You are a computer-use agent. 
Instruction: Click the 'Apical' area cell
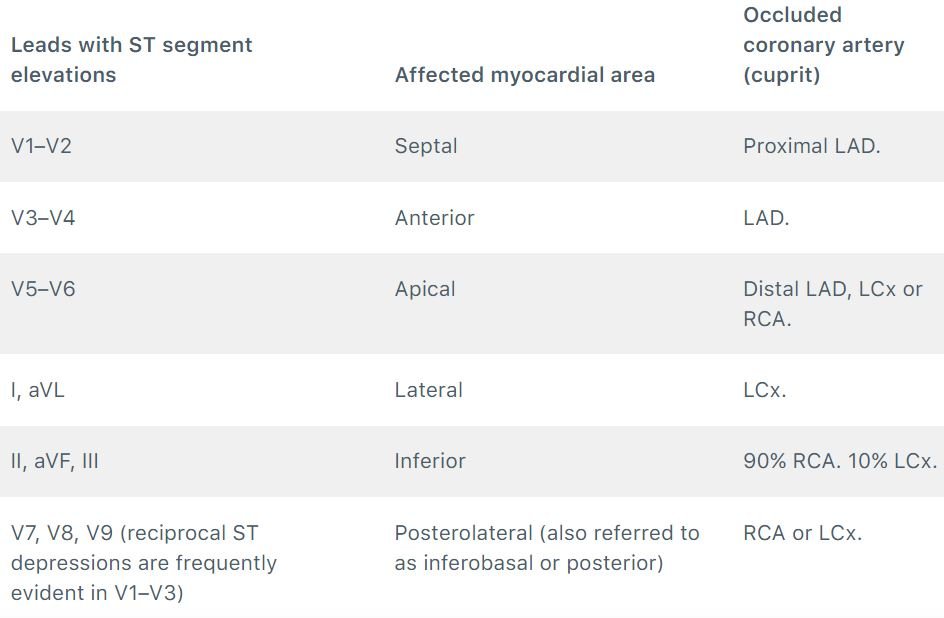(424, 289)
